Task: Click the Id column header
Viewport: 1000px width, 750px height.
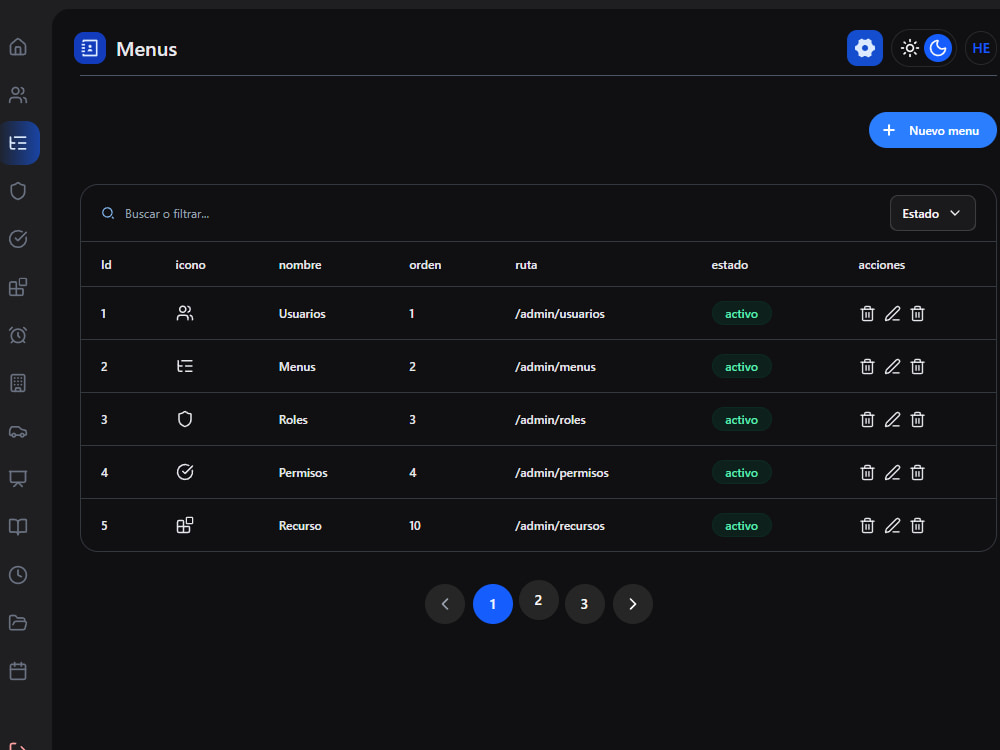Action: tap(106, 265)
